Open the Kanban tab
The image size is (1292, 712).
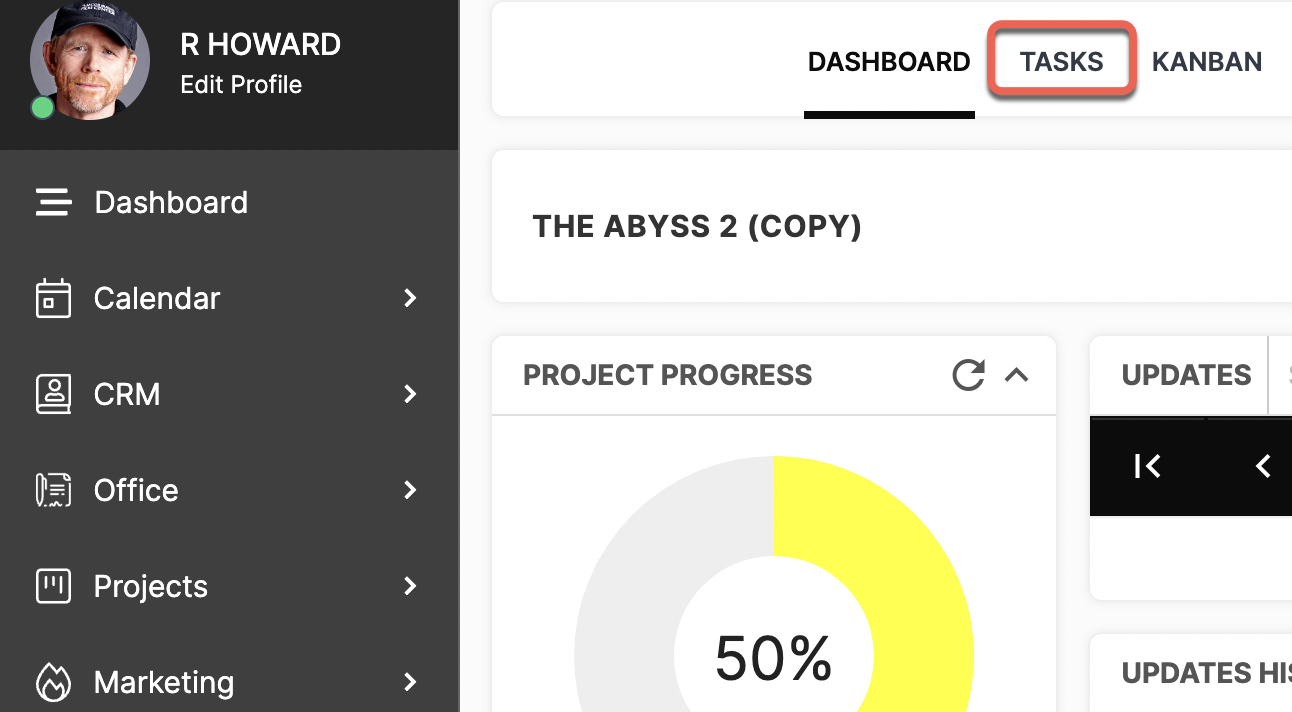[1207, 61]
